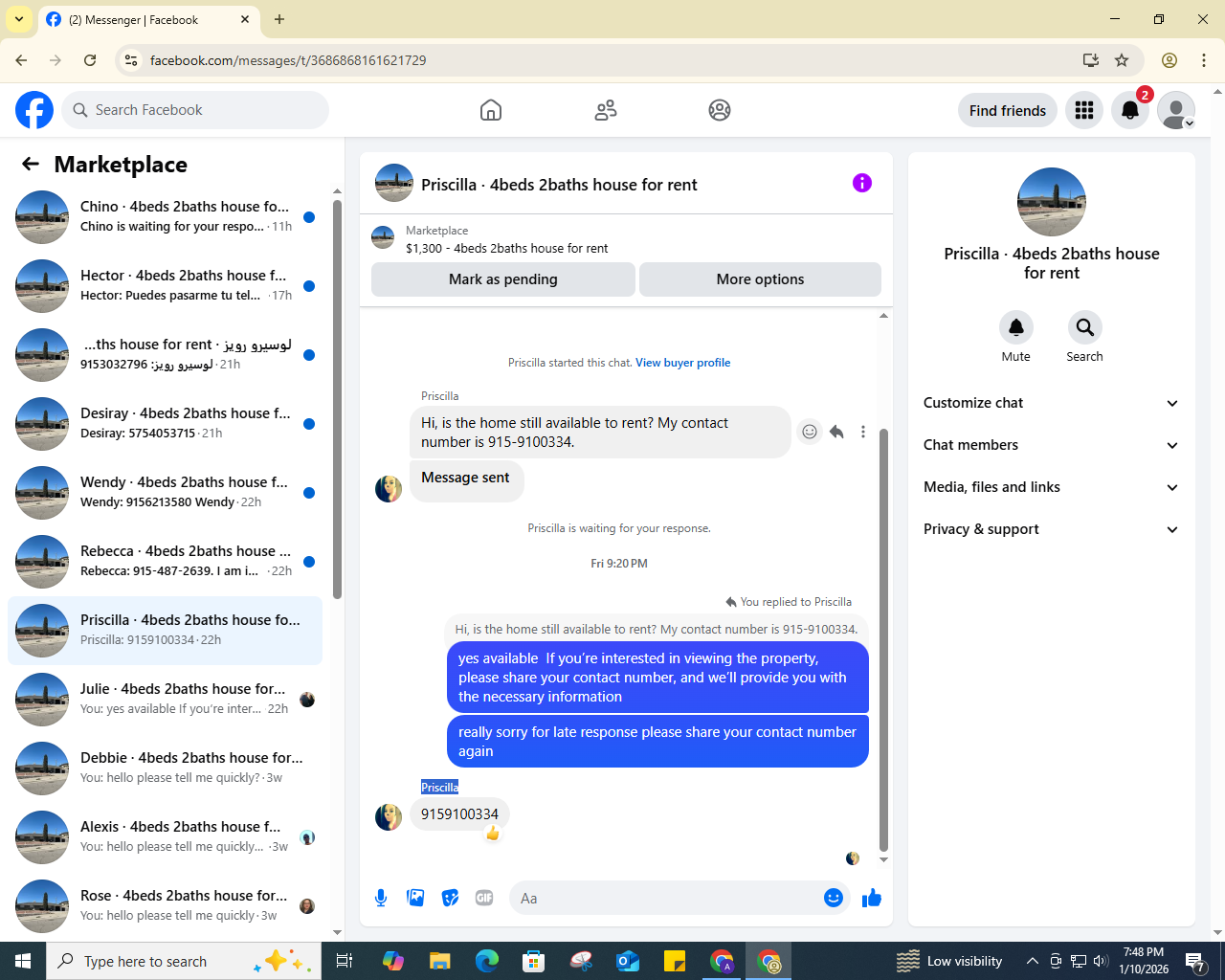Open the View buyer profile link
This screenshot has width=1225, height=980.
click(682, 363)
